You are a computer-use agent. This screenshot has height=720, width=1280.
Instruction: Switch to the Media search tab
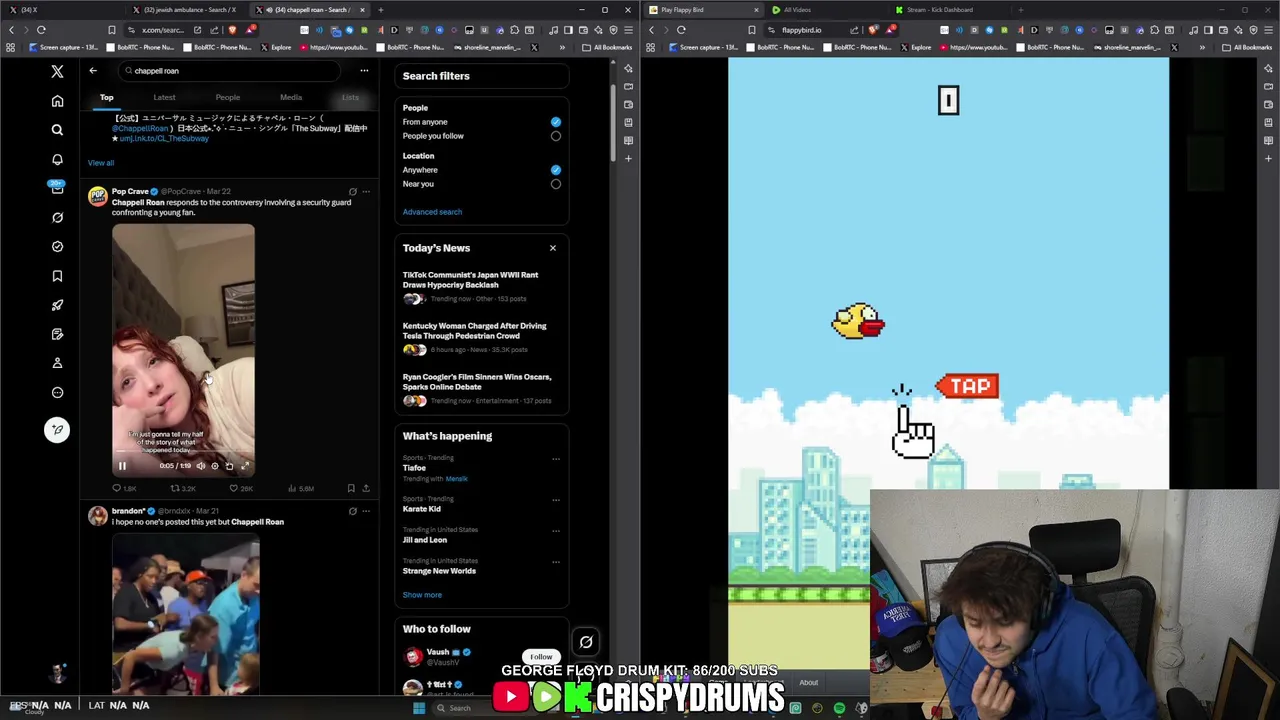(x=291, y=98)
